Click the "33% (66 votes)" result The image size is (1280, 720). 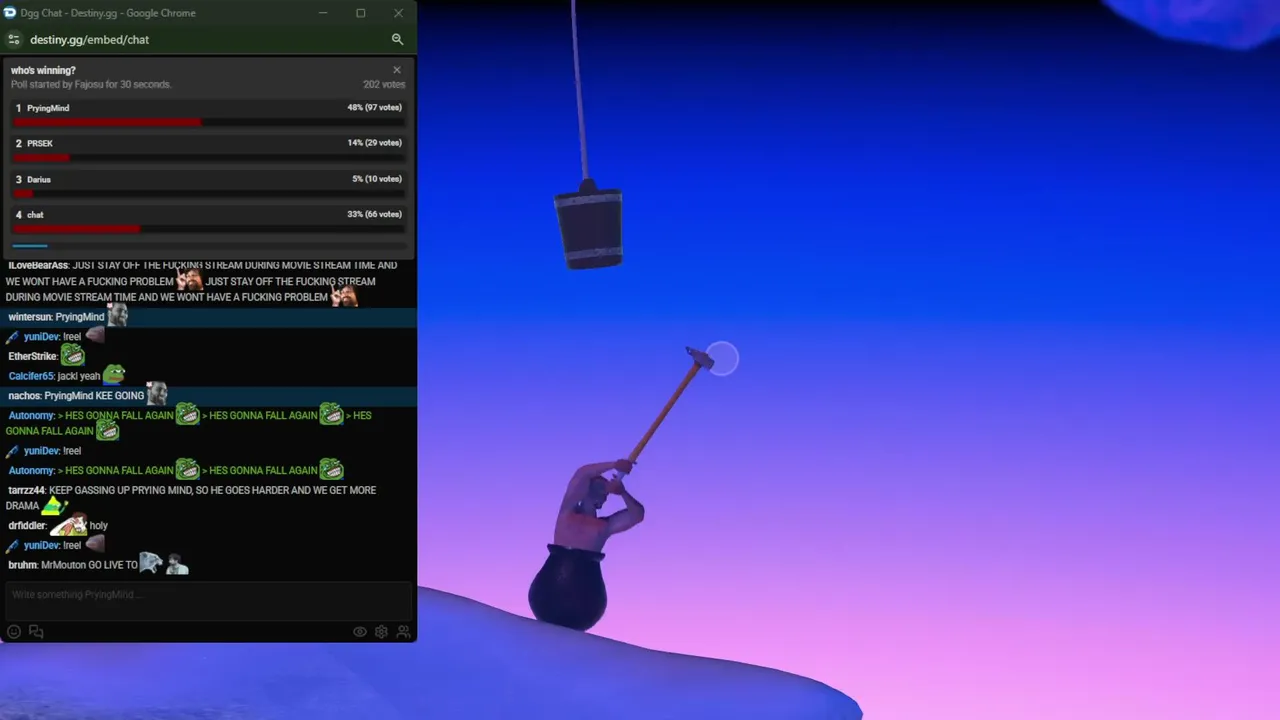coord(374,214)
